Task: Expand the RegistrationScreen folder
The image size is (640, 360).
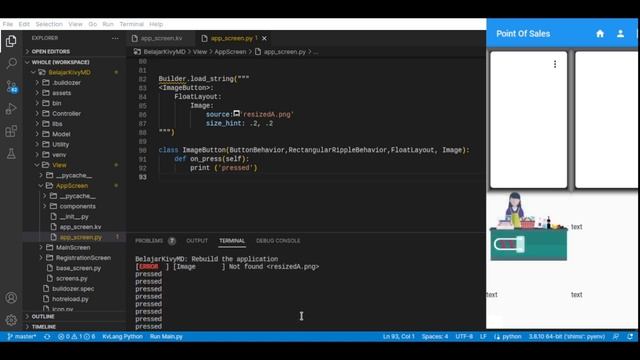Action: coord(74,258)
